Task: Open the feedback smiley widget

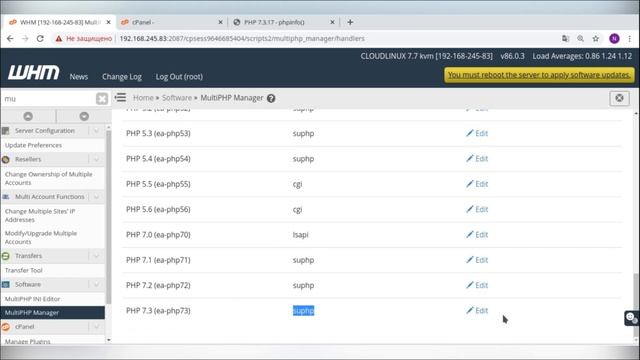Action: (631, 318)
